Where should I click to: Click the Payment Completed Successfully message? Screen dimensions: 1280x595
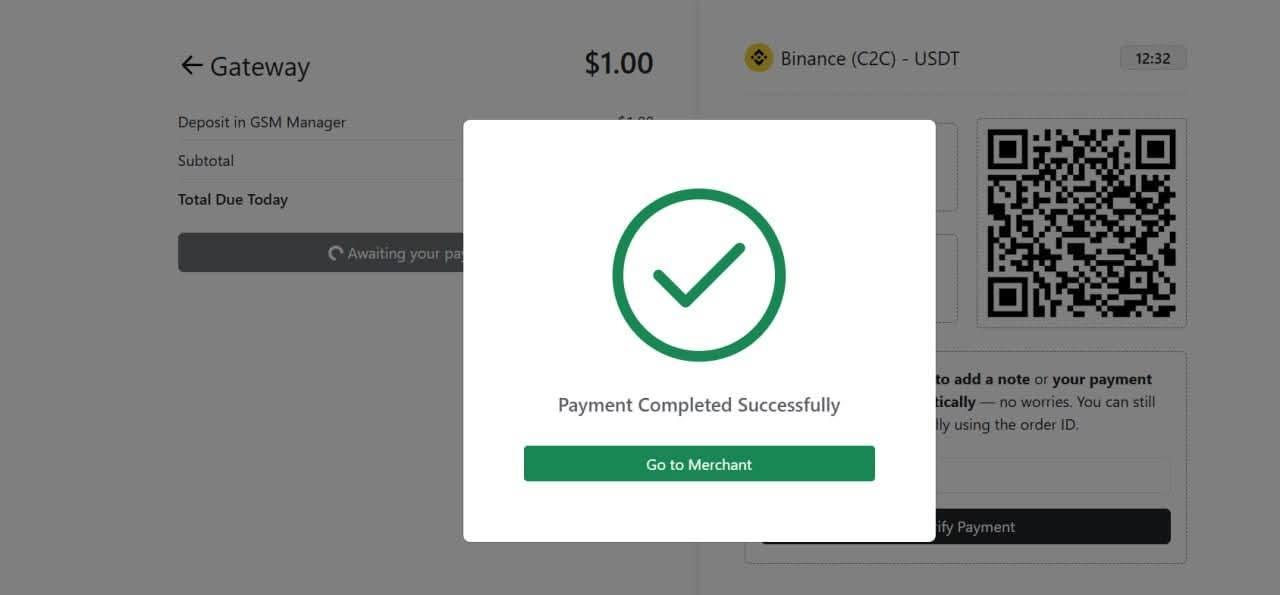click(699, 405)
